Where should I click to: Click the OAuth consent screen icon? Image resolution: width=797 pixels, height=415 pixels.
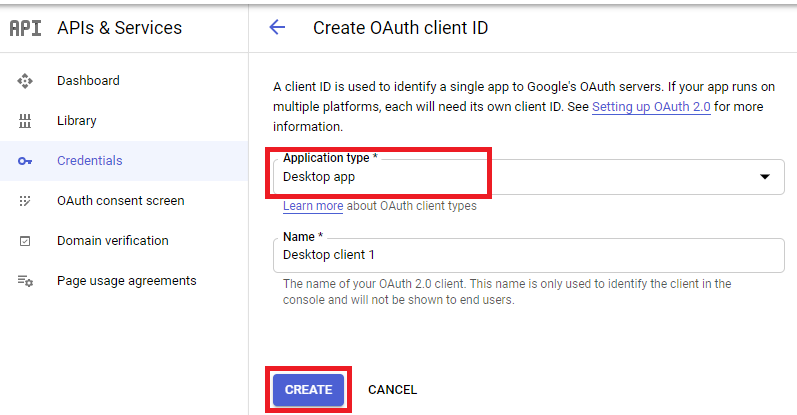click(26, 201)
